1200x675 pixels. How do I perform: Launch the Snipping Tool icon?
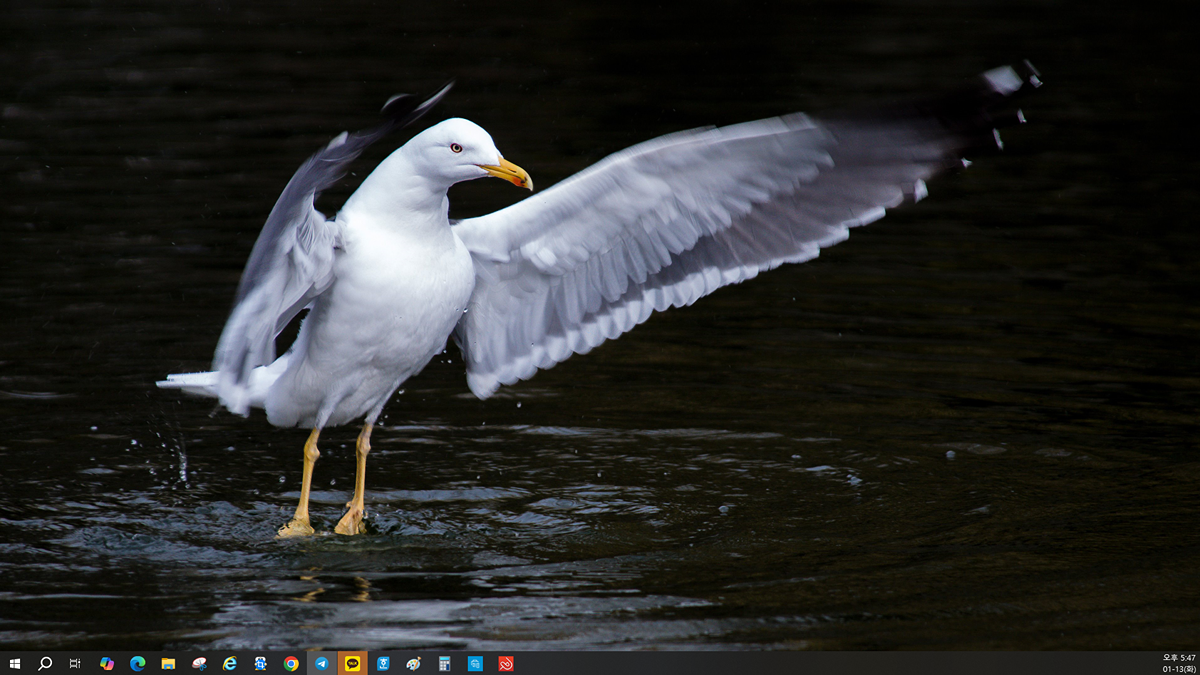(x=199, y=663)
